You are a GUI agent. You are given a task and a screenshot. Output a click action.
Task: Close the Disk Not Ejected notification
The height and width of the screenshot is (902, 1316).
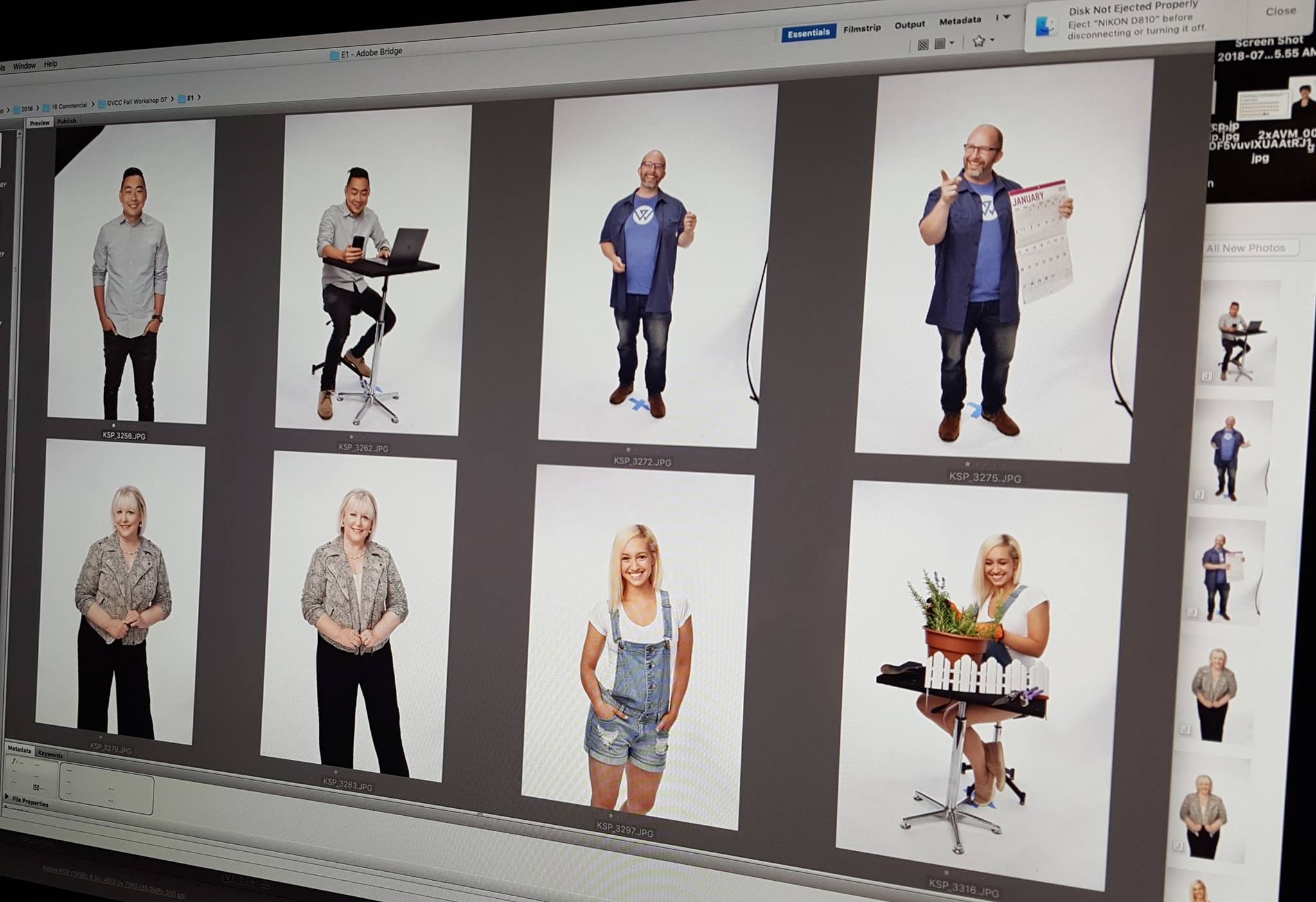(x=1280, y=11)
